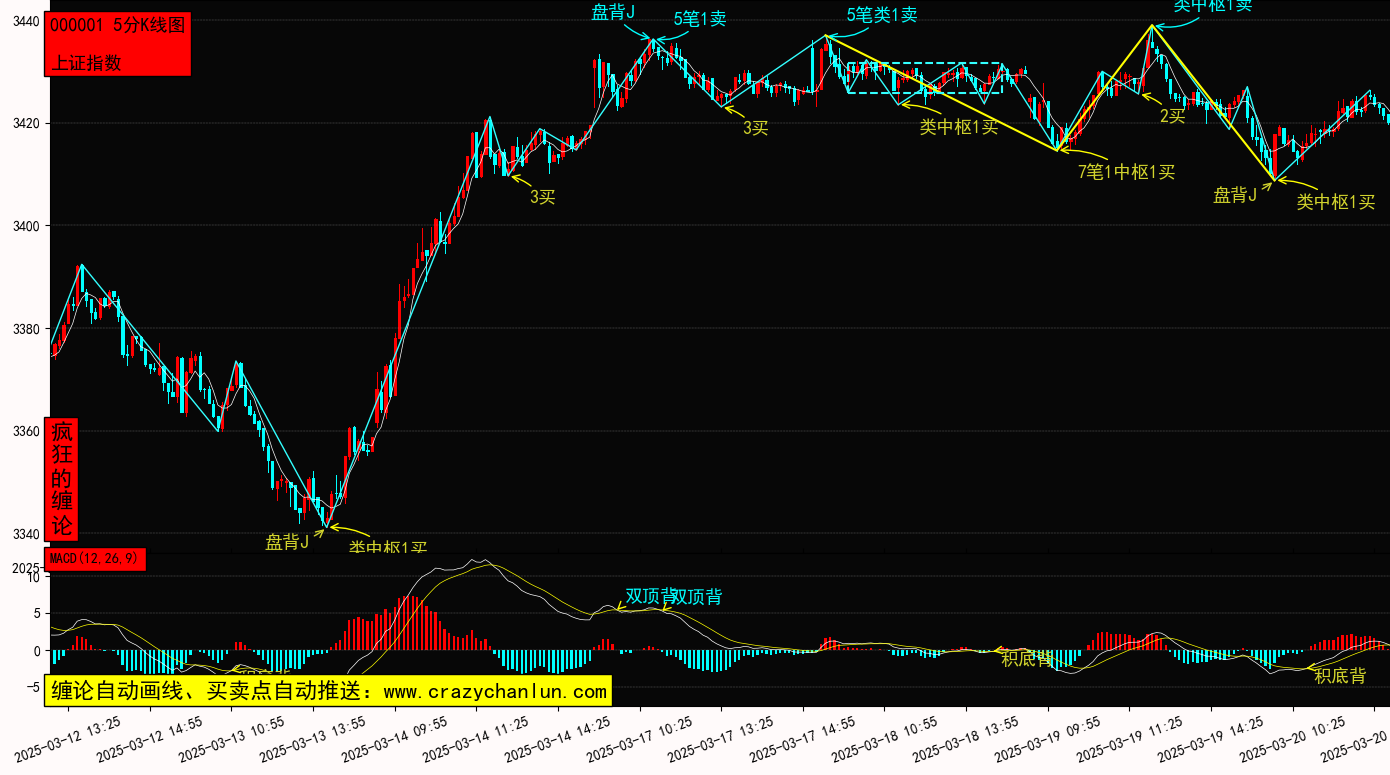Select the MACD(12,26,9) indicator label
1390x775 pixels.
click(96, 558)
